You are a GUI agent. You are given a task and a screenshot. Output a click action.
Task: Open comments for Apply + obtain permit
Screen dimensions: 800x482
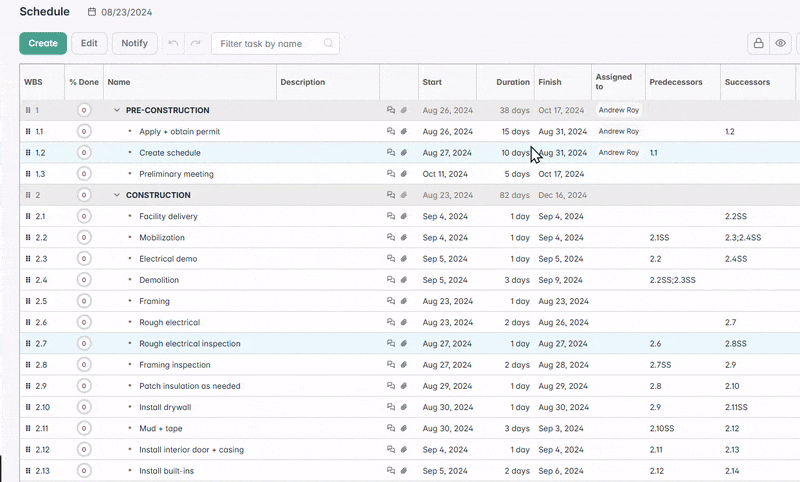click(x=391, y=132)
